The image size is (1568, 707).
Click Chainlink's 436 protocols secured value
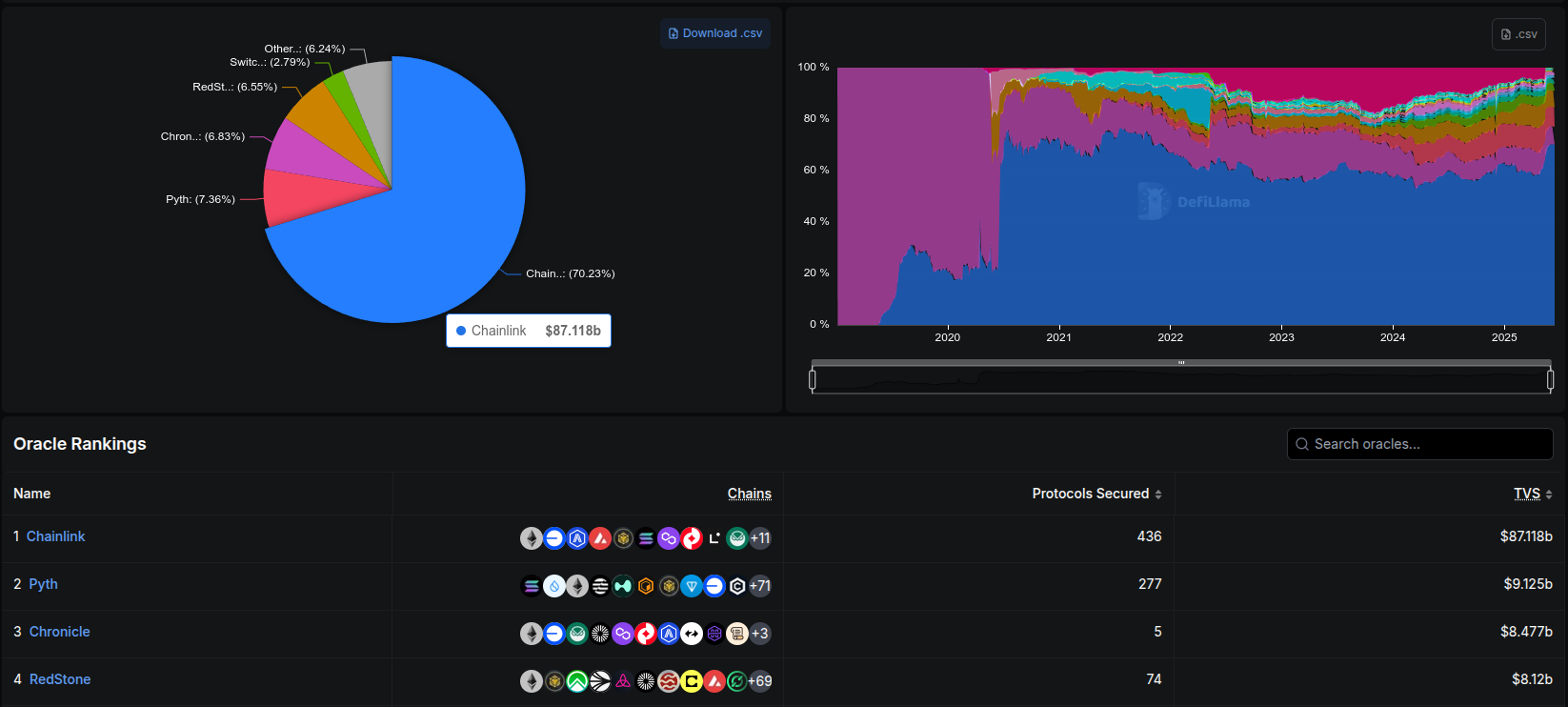[1149, 536]
